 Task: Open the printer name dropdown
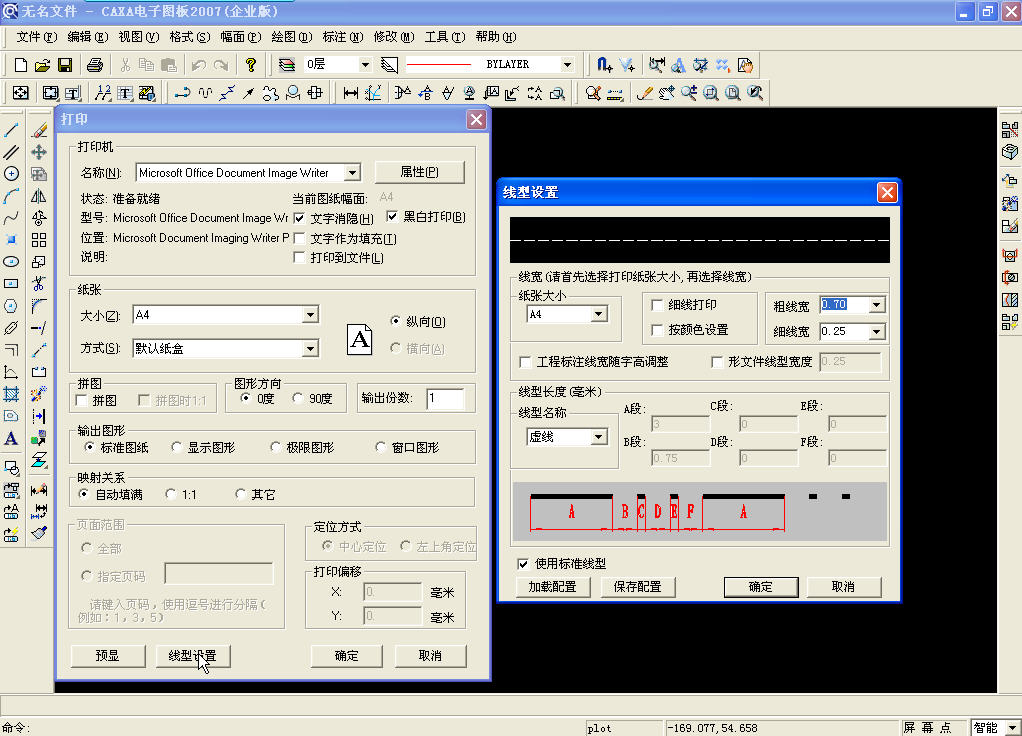tap(353, 173)
